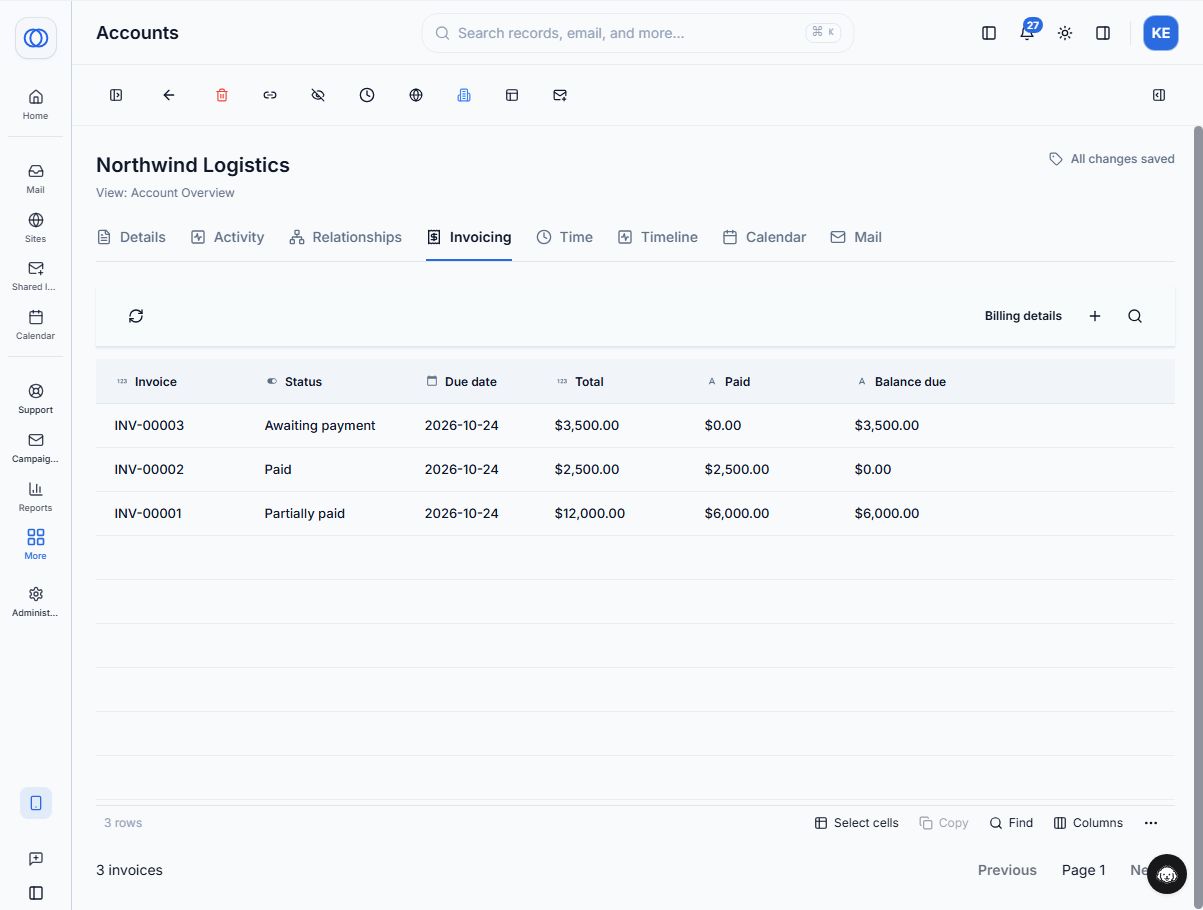Click the globe icon in toolbar
Screen dimensions: 1203x910
[x=416, y=95]
